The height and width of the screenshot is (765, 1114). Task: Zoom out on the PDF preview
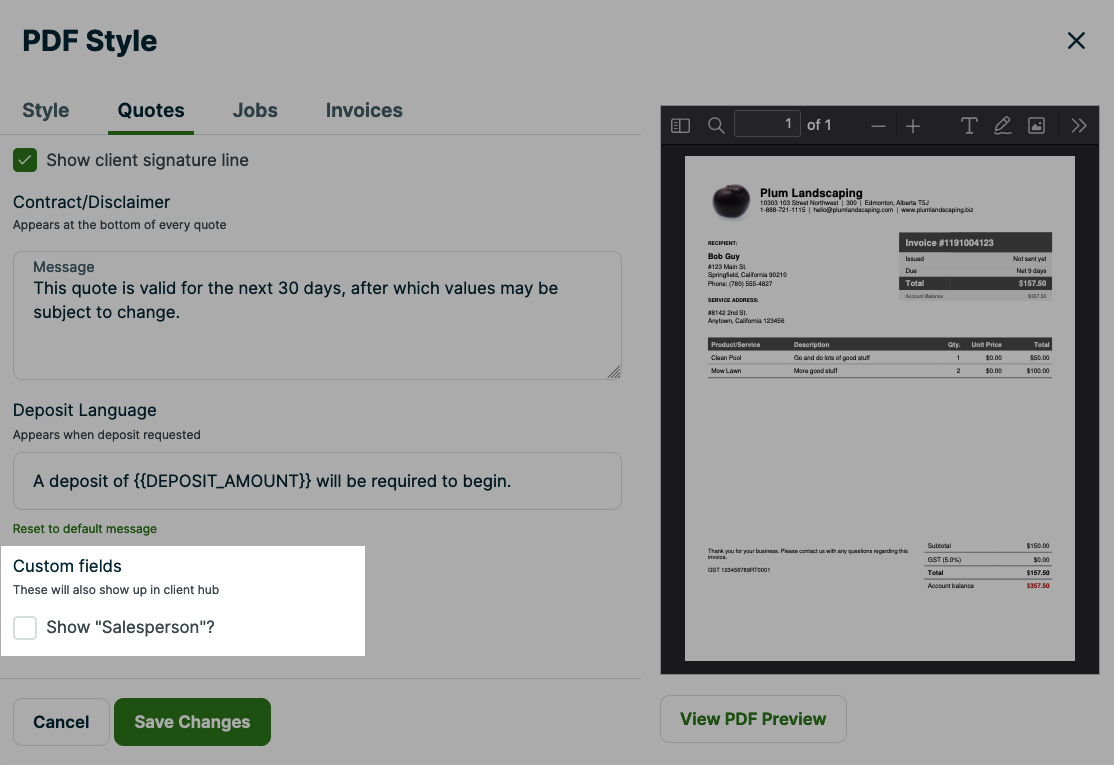pos(878,125)
